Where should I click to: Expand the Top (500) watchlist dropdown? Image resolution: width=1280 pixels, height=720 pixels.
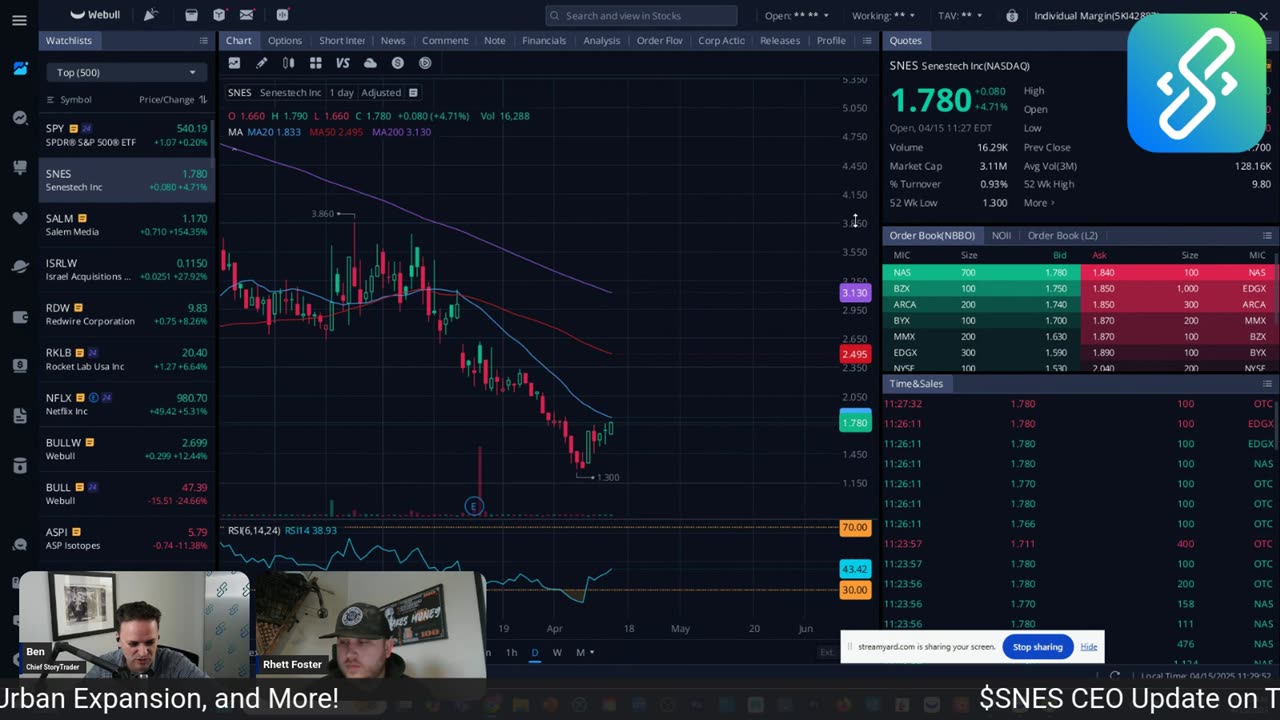pyautogui.click(x=126, y=72)
